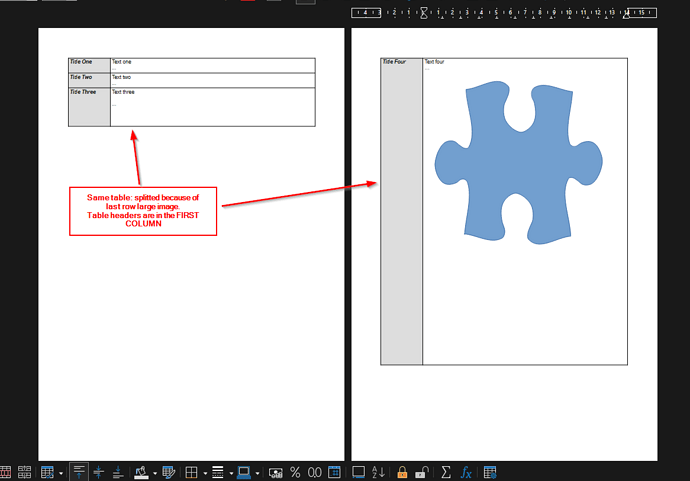Select the blue puzzle piece image

pos(518,160)
